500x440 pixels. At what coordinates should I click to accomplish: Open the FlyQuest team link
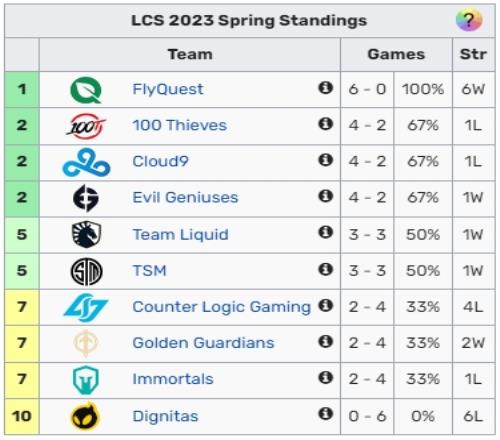168,89
